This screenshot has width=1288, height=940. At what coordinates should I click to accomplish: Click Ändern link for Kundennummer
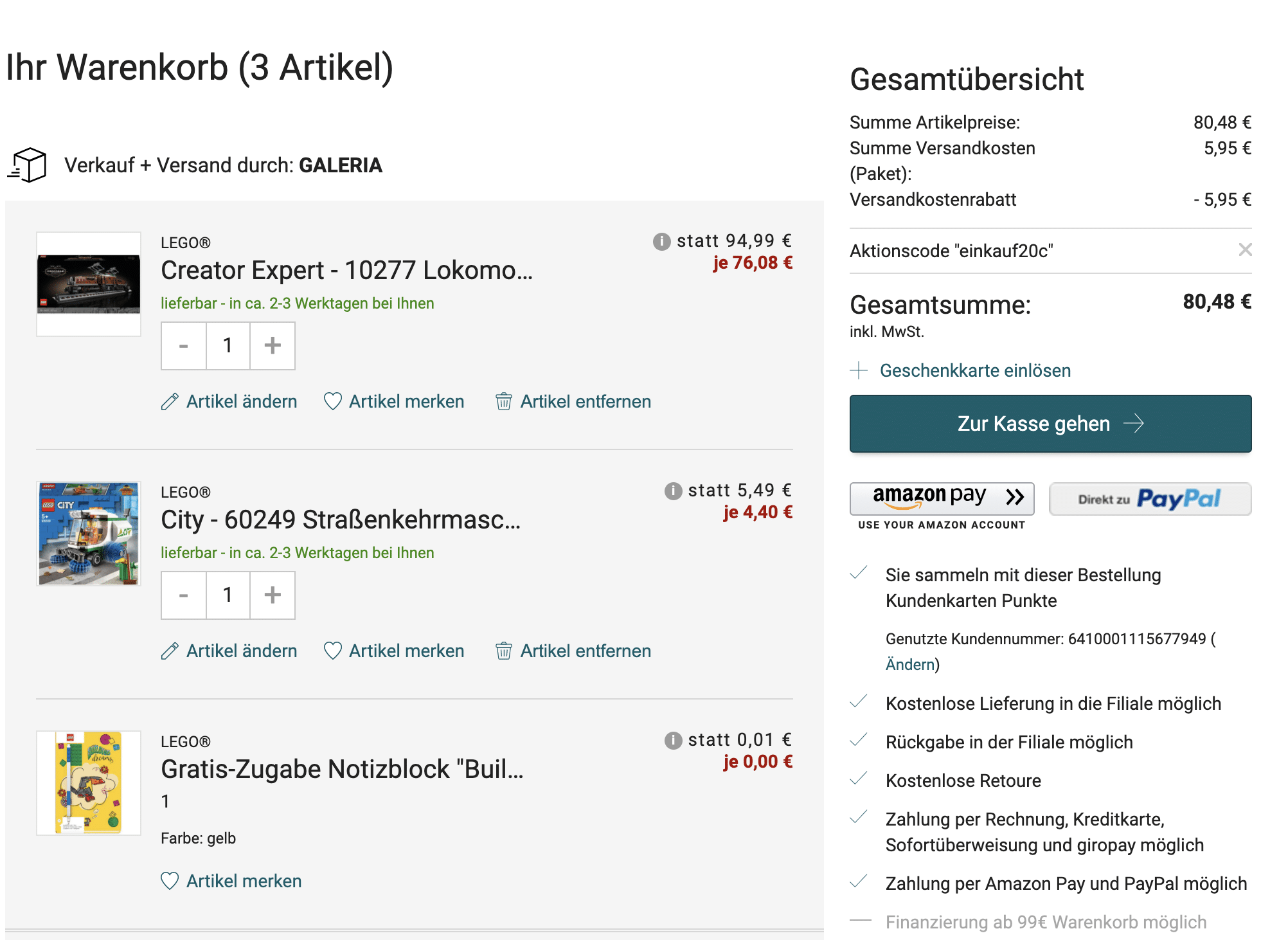coord(910,664)
